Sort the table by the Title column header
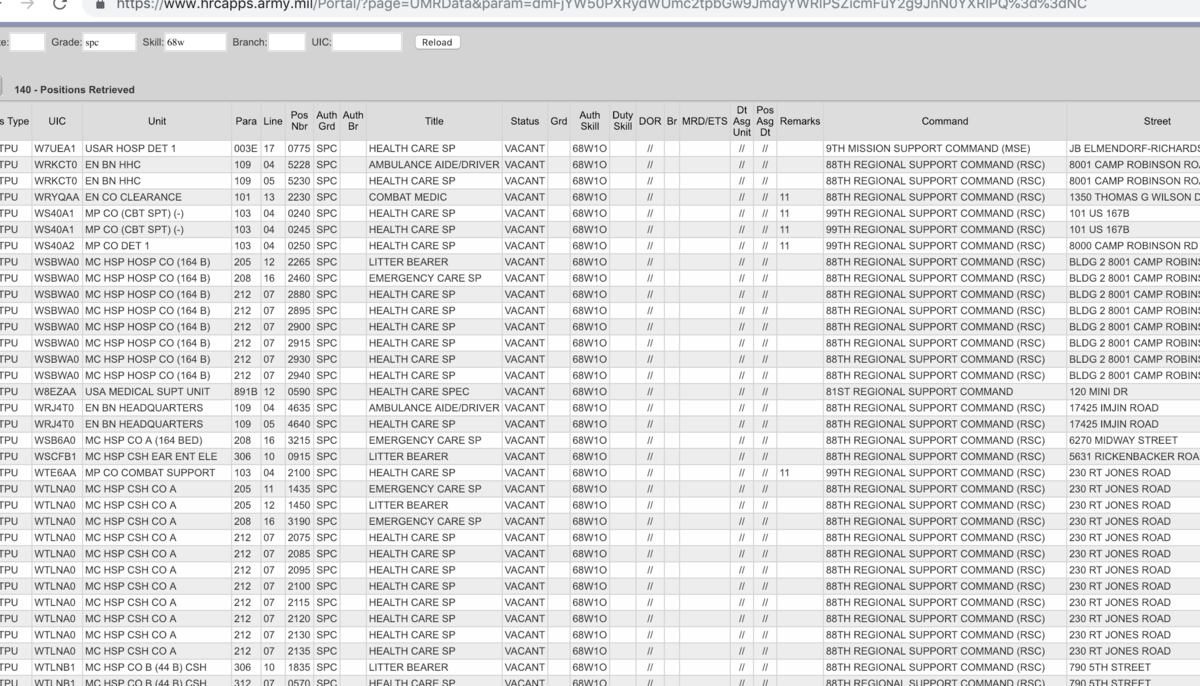This screenshot has width=1200, height=686. [433, 121]
